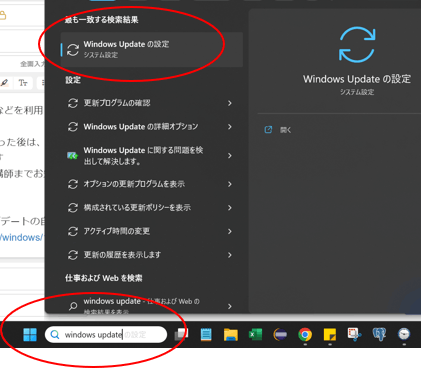Expand arrow for 'Windows Update の詳細オプション'
The height and width of the screenshot is (375, 421).
pos(230,127)
